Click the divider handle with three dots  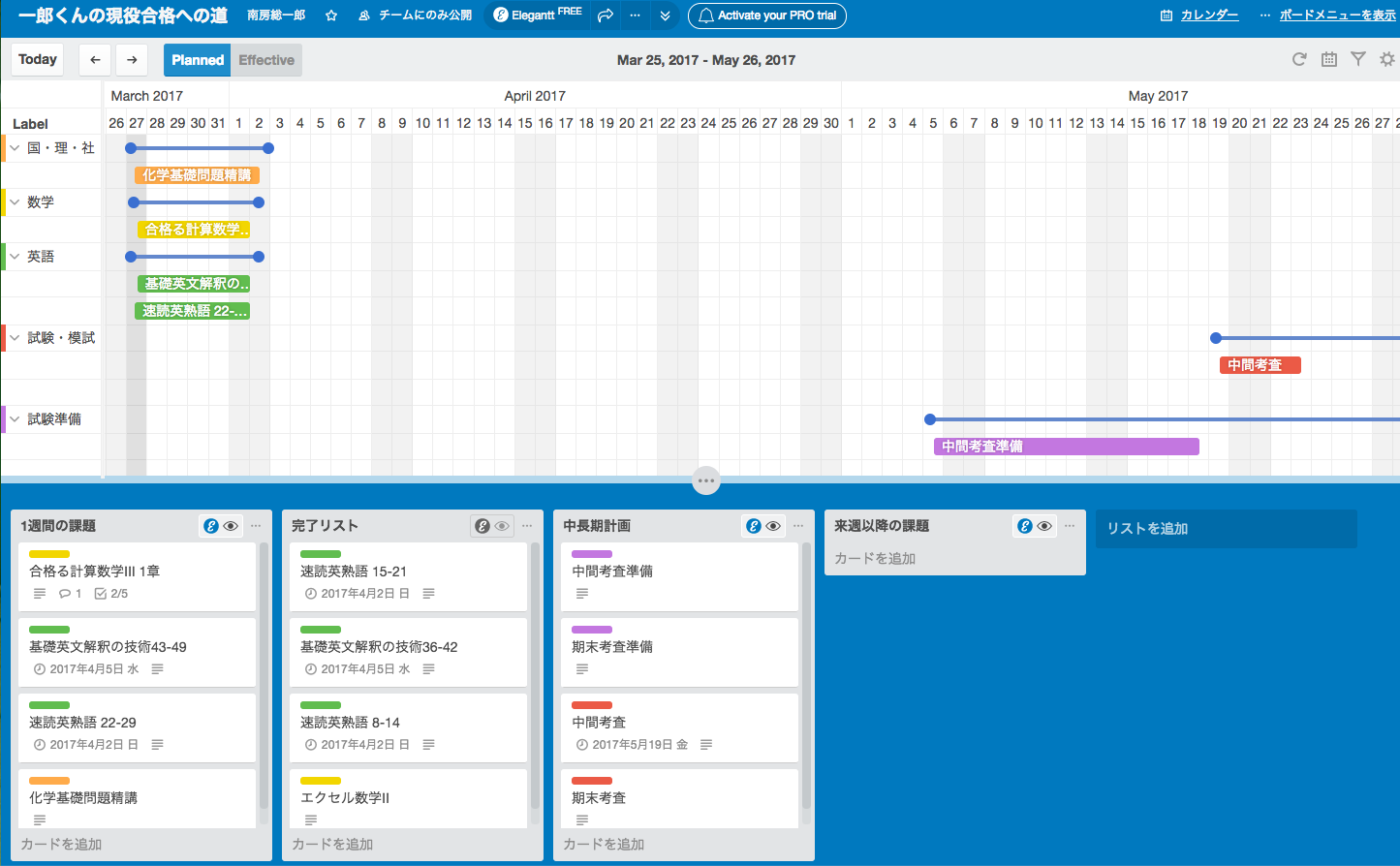pyautogui.click(x=706, y=480)
